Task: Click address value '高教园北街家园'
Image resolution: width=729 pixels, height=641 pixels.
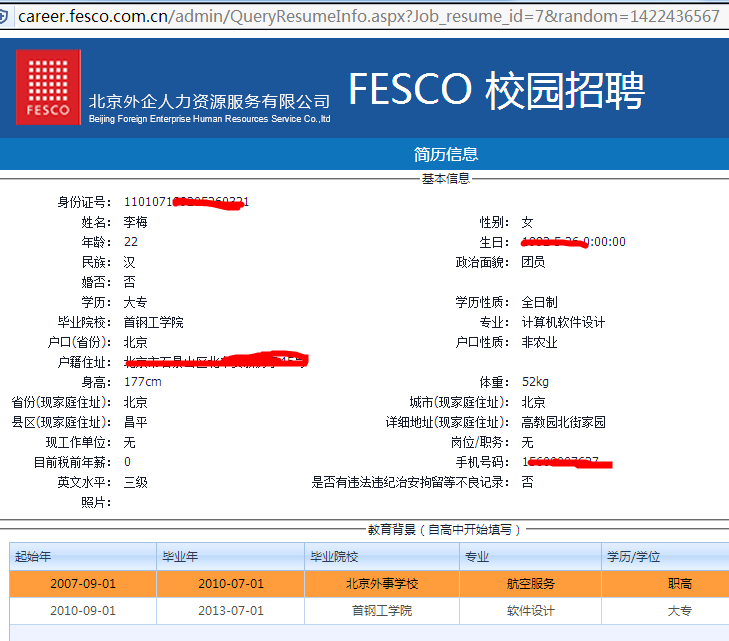Action: point(563,422)
